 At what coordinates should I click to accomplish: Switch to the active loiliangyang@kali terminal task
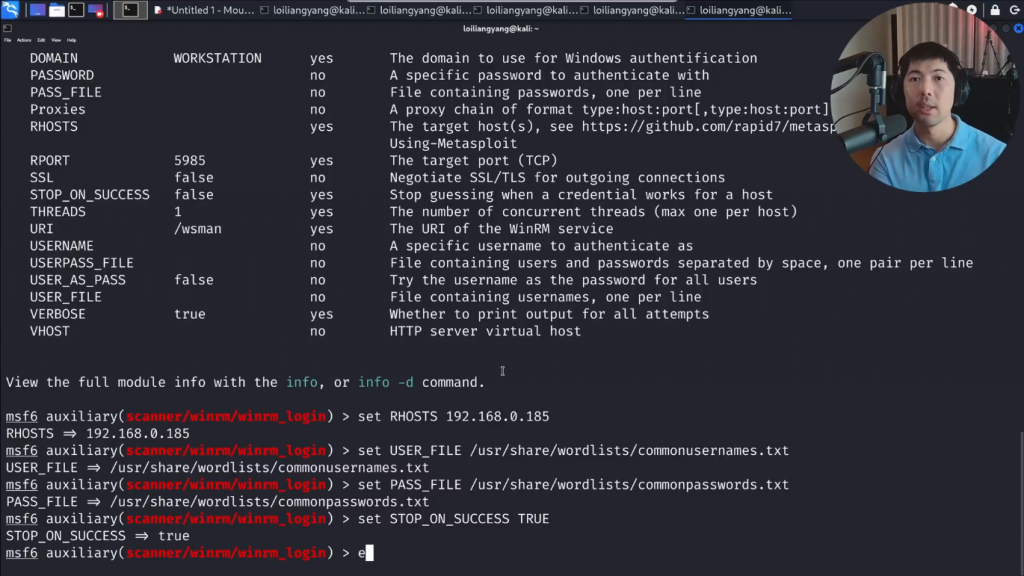(740, 11)
